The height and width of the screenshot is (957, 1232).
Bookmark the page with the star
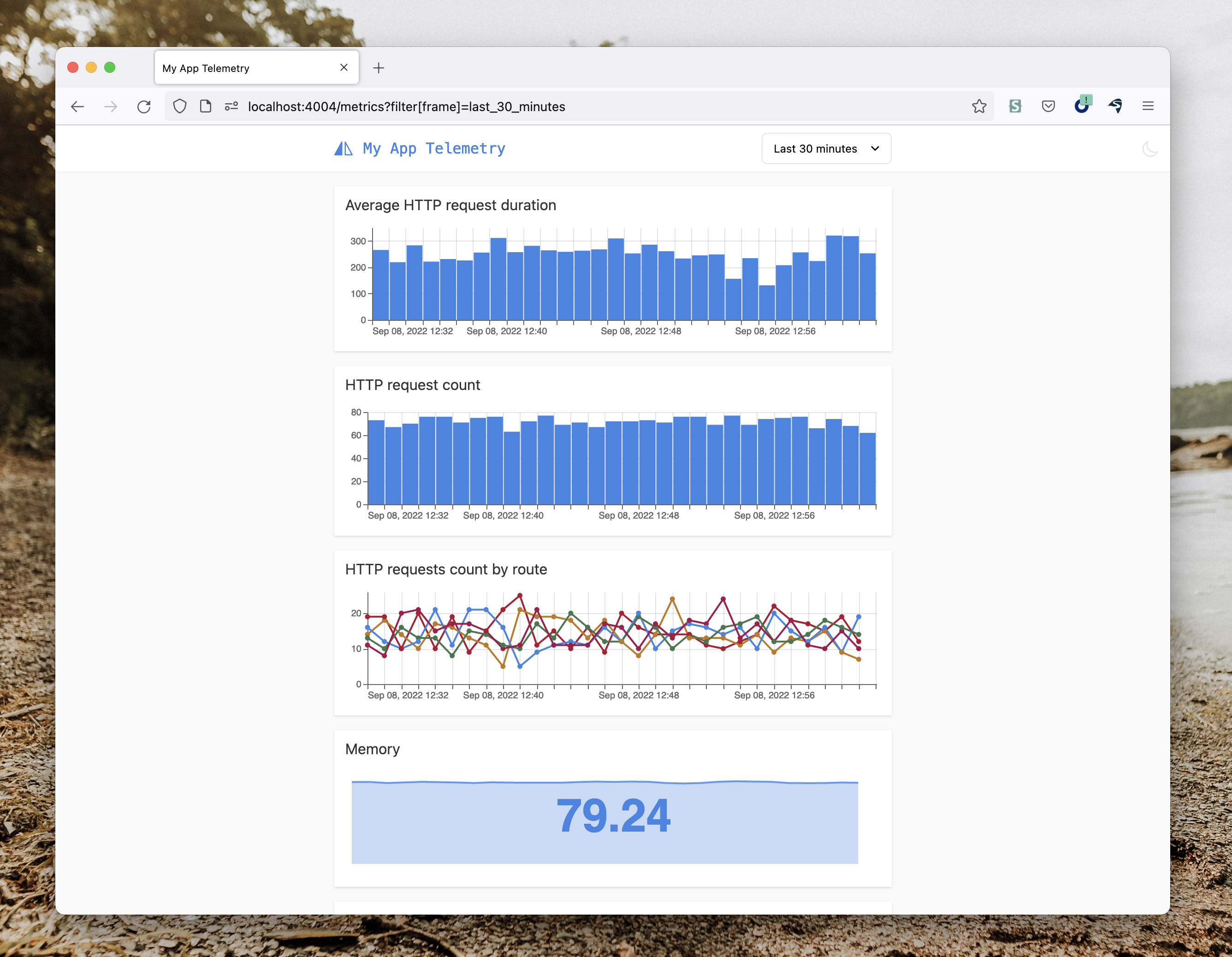979,106
